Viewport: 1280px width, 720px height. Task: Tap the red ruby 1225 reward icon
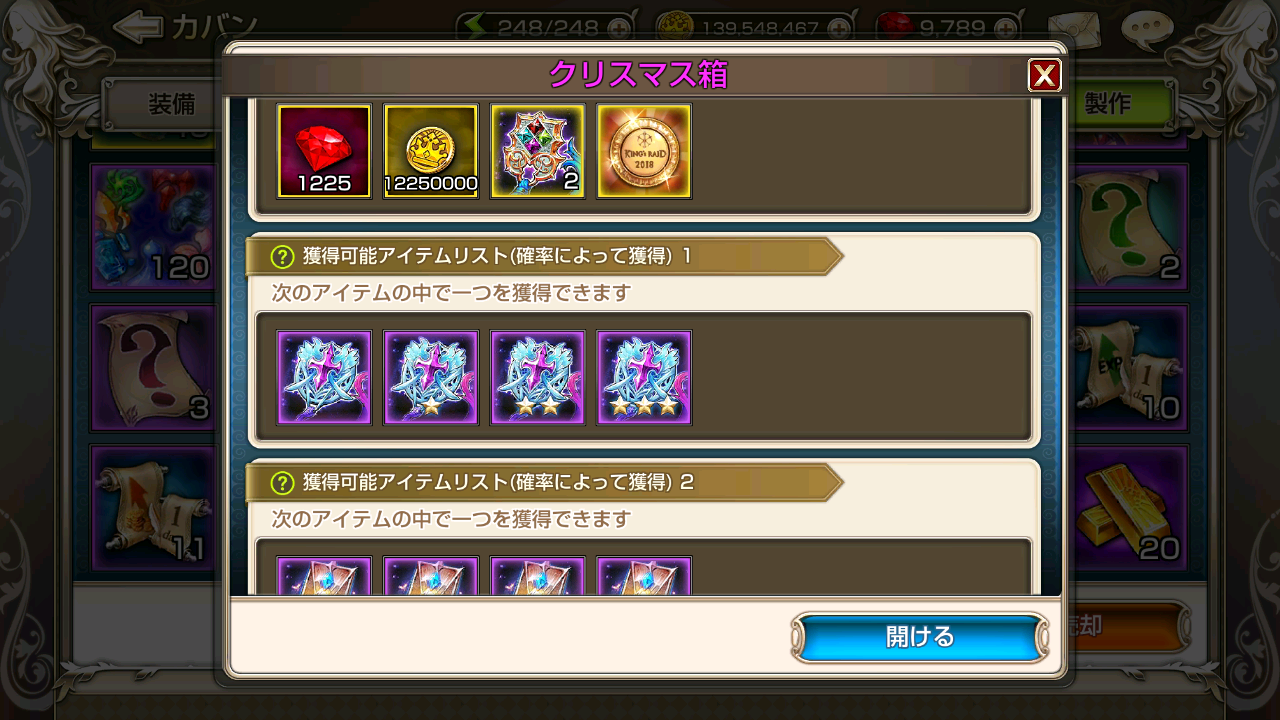click(324, 151)
